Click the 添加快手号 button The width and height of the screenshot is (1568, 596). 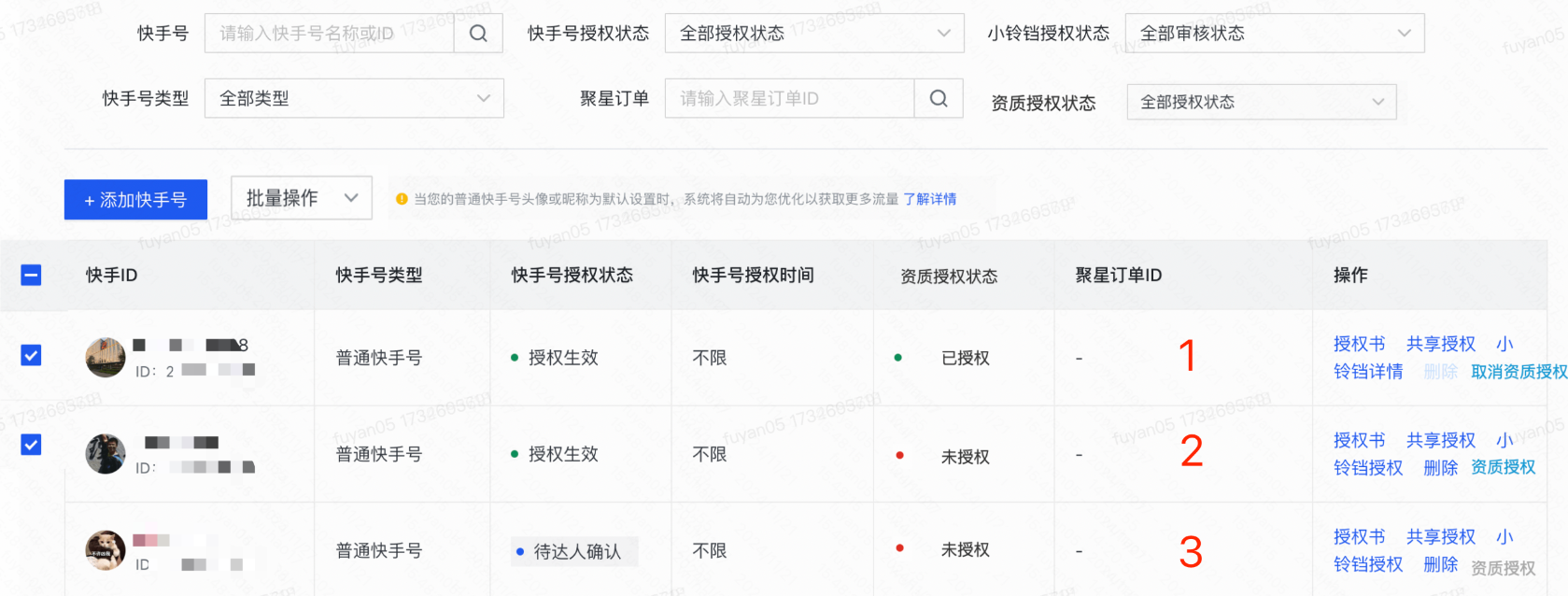point(135,200)
